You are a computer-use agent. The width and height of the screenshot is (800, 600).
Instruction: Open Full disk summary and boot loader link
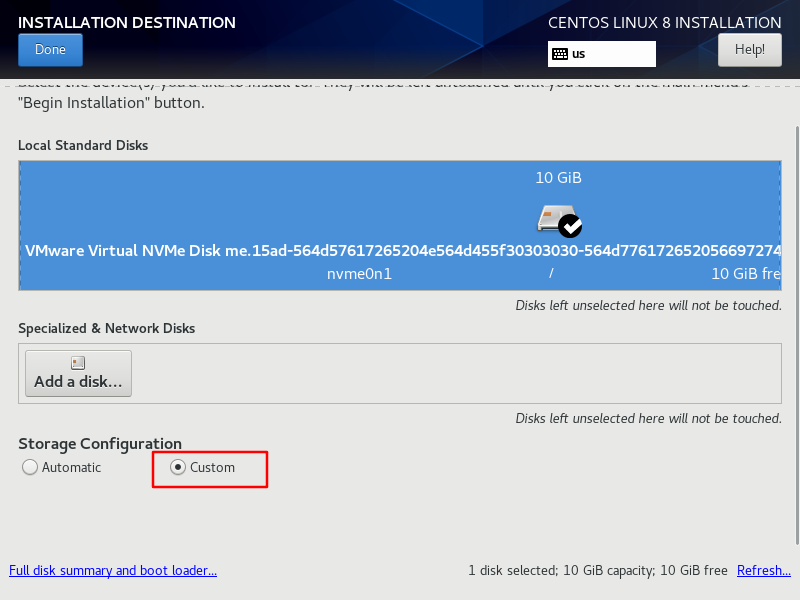click(x=113, y=570)
